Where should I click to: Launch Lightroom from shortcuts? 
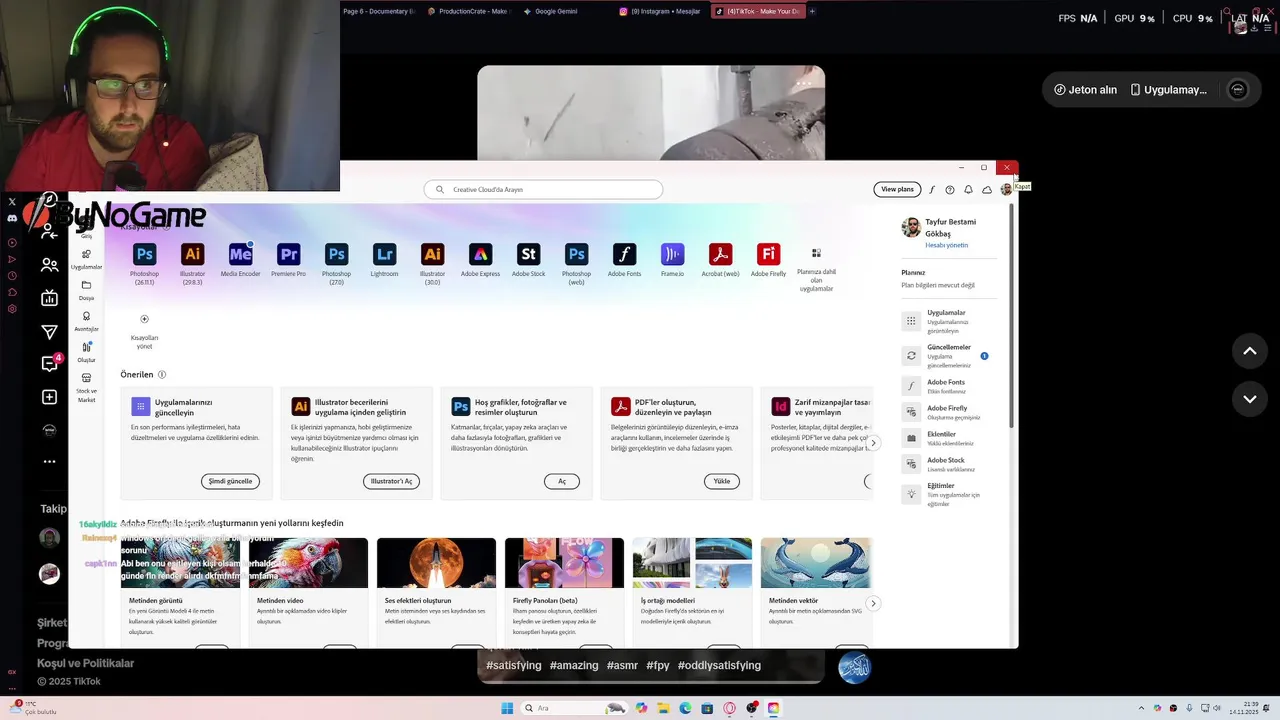tap(384, 254)
